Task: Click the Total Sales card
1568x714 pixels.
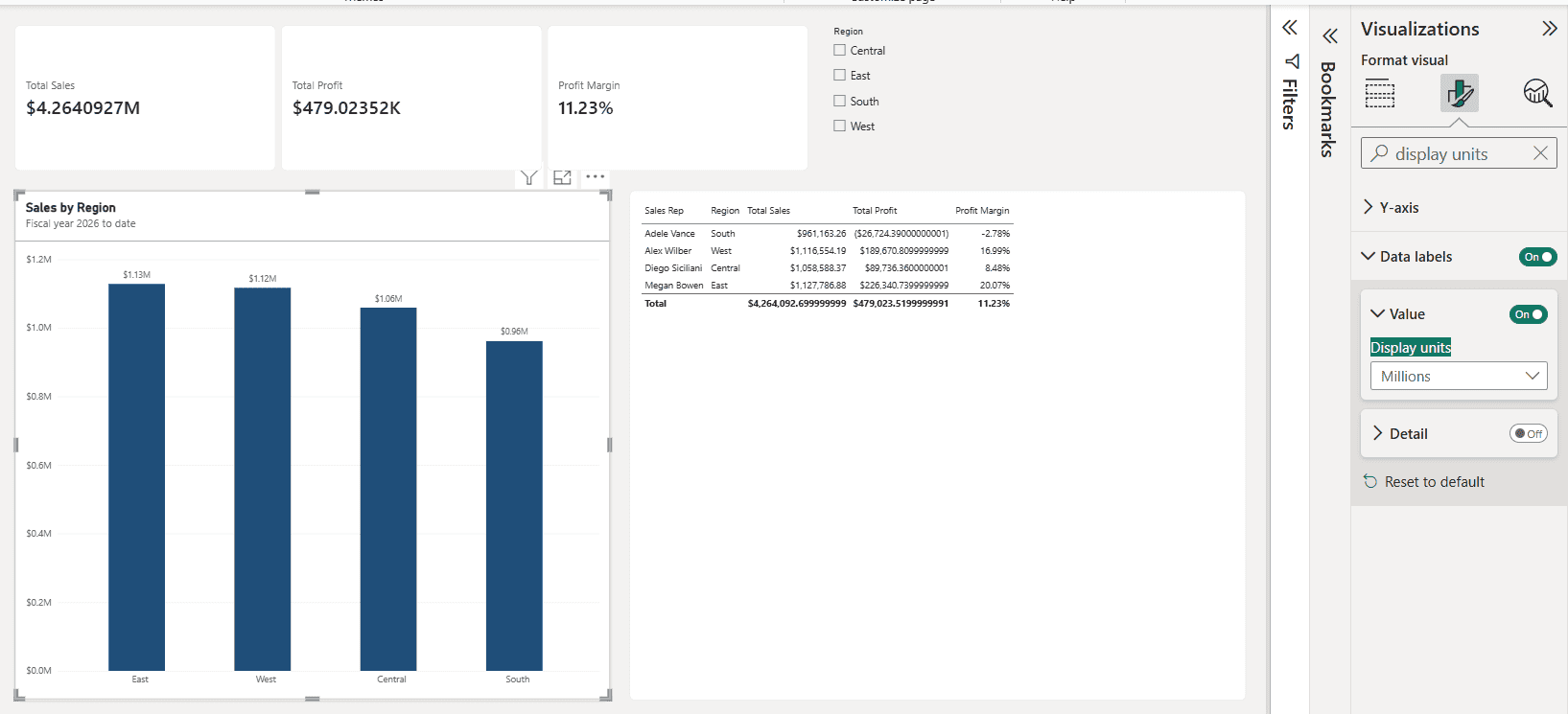Action: point(145,98)
